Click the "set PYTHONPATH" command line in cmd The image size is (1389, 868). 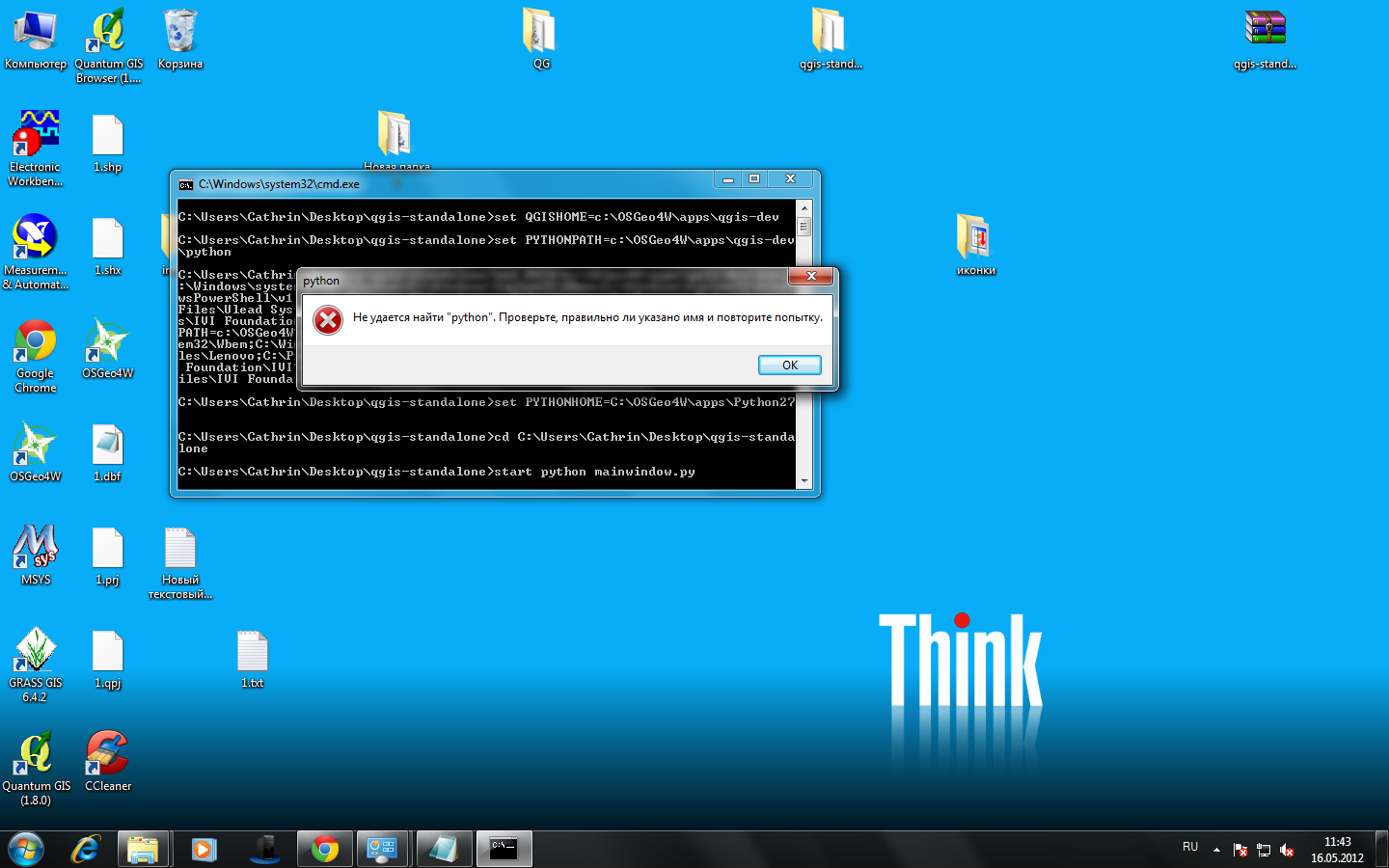click(486, 246)
